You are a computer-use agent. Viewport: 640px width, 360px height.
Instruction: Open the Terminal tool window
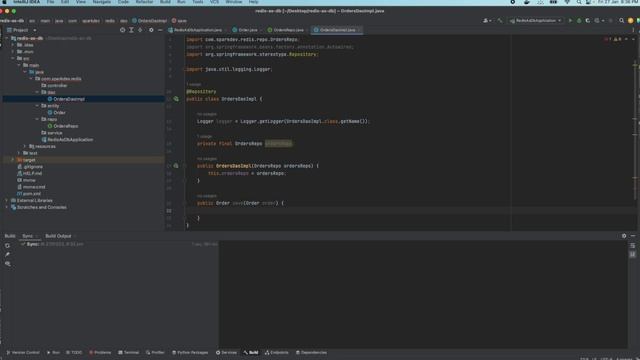pos(129,352)
